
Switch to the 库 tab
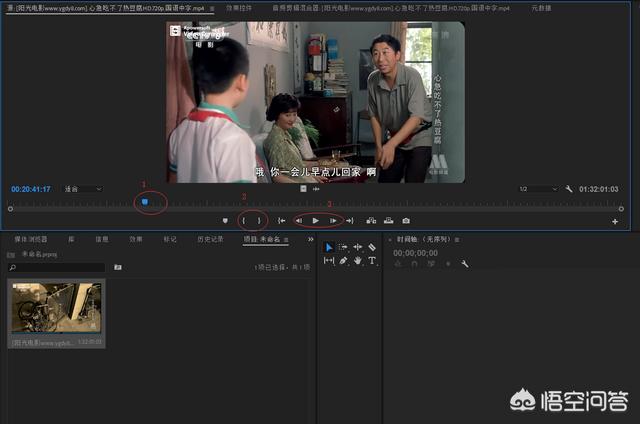click(71, 239)
